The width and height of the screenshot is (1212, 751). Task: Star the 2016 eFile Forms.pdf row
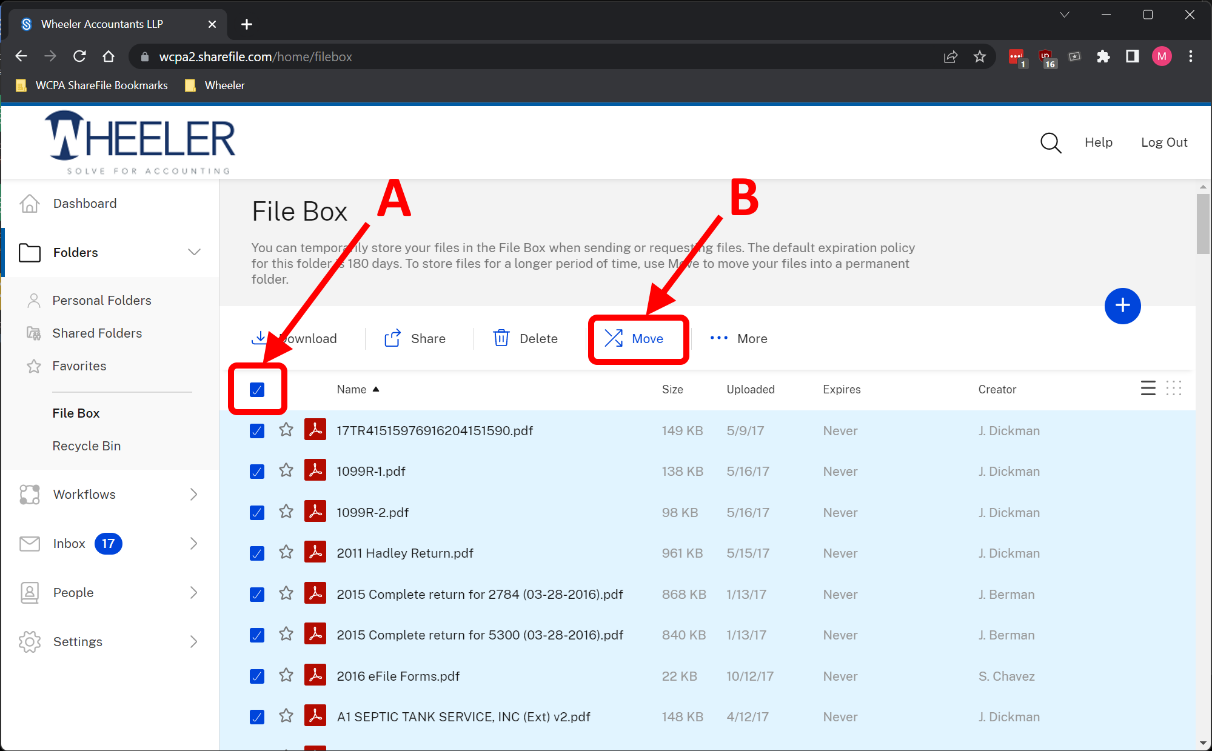click(x=286, y=675)
